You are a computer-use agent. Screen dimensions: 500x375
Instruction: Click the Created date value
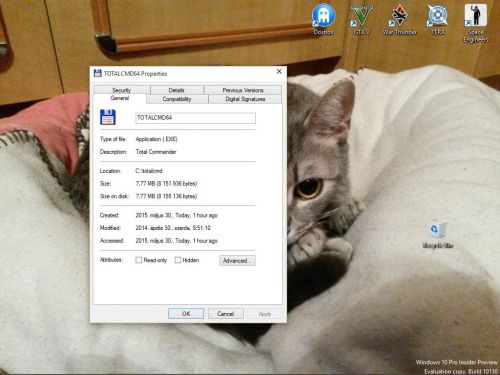tap(176, 215)
